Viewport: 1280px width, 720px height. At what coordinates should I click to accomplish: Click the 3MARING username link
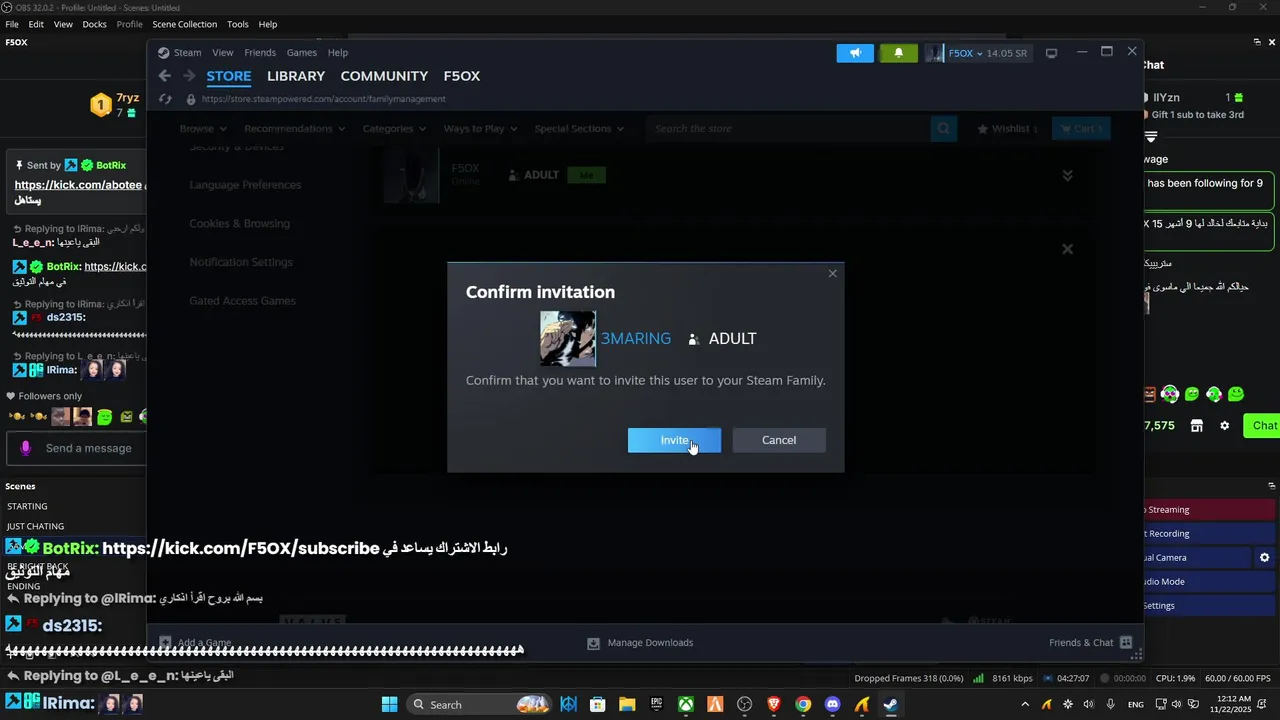pyautogui.click(x=636, y=339)
